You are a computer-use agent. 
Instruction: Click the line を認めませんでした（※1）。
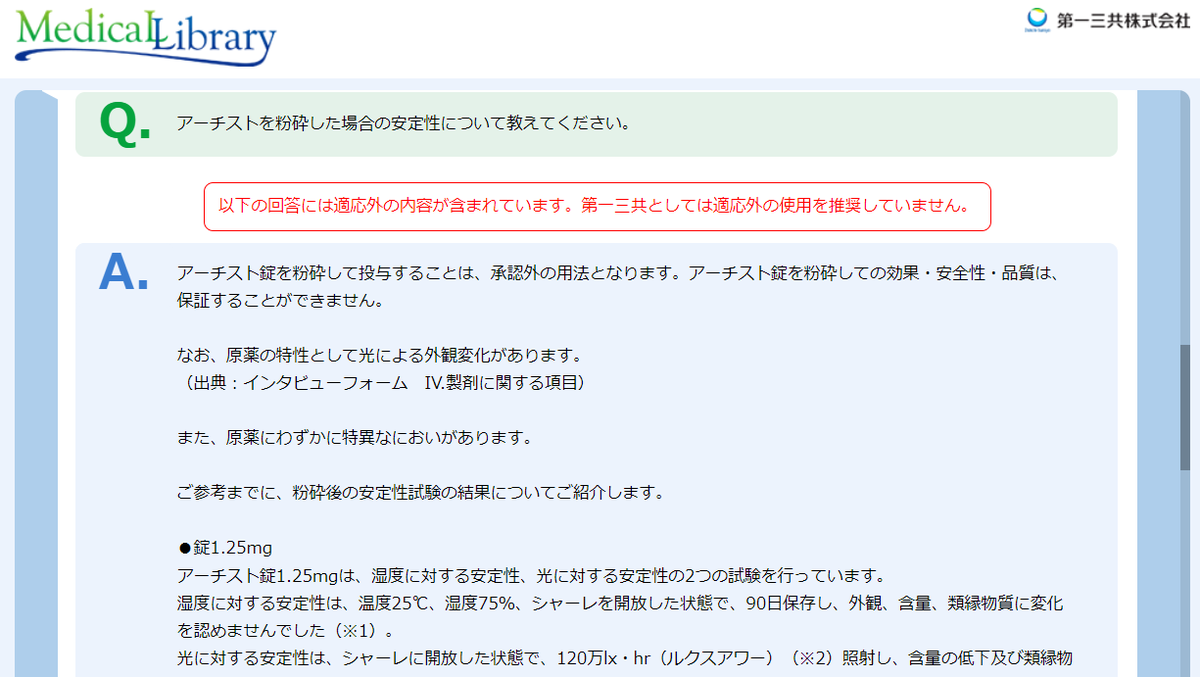(287, 630)
